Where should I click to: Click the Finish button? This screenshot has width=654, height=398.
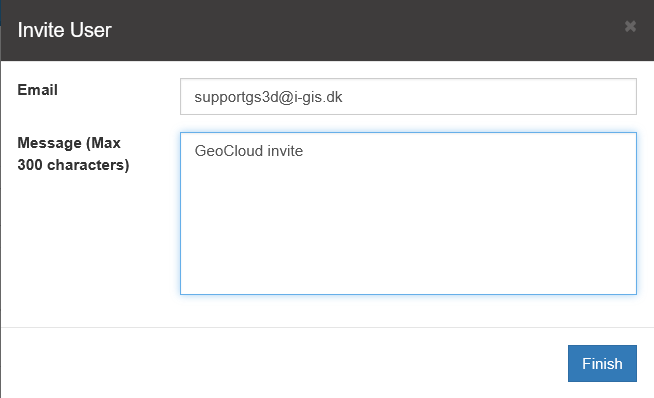[x=602, y=363]
